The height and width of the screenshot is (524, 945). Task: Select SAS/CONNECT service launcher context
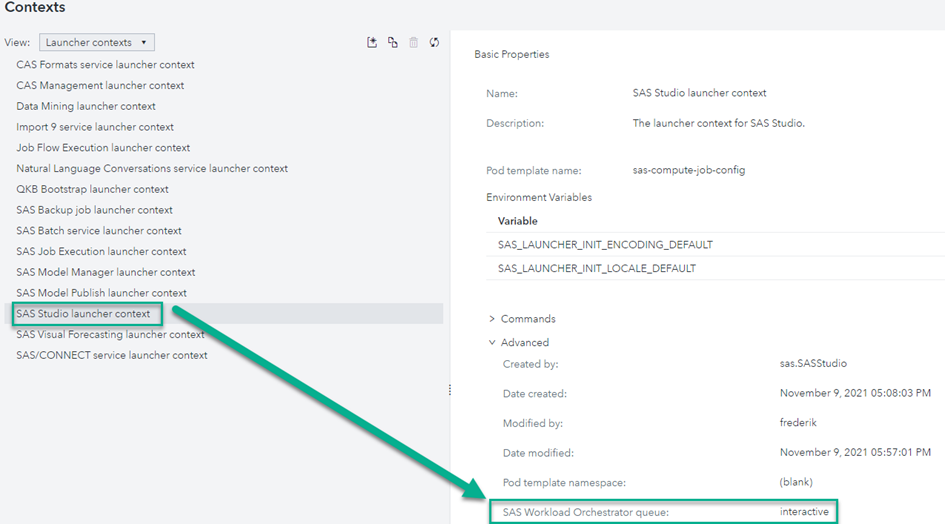111,355
